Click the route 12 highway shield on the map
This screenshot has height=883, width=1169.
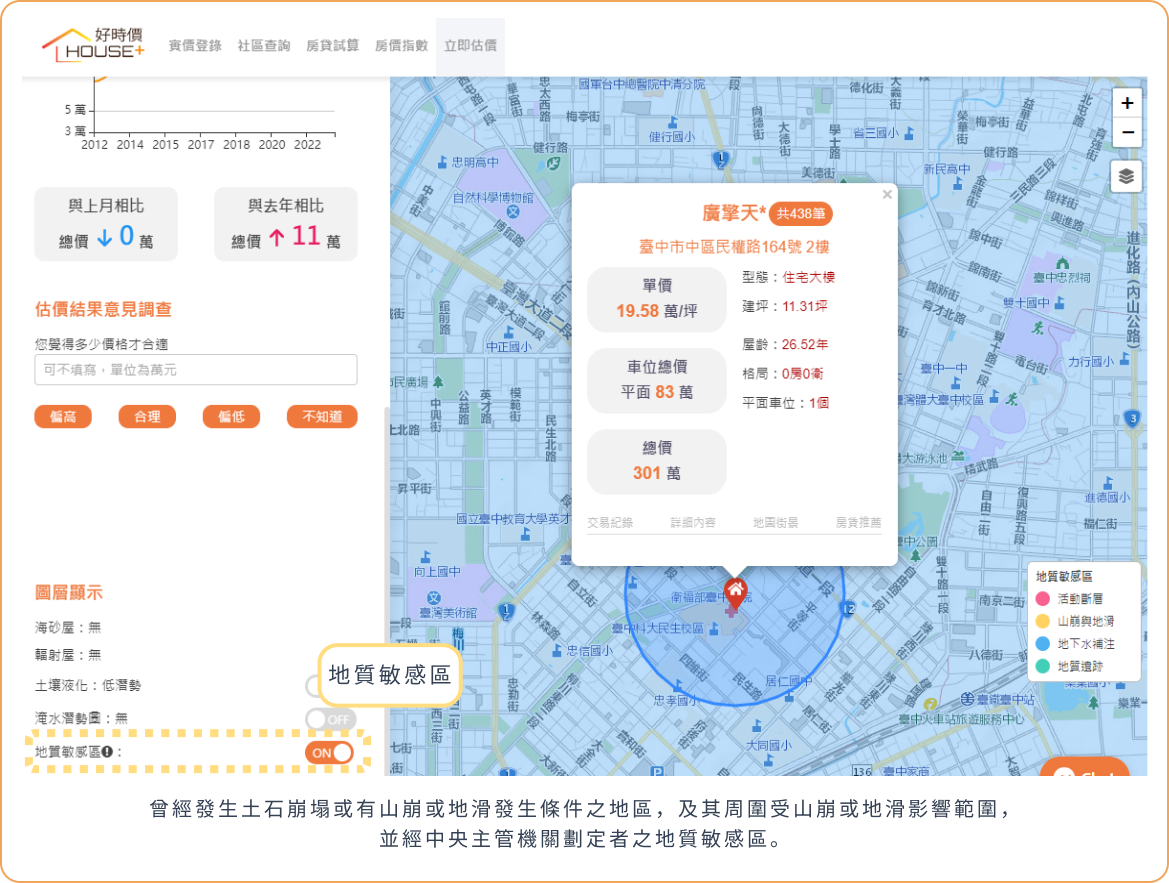click(848, 608)
